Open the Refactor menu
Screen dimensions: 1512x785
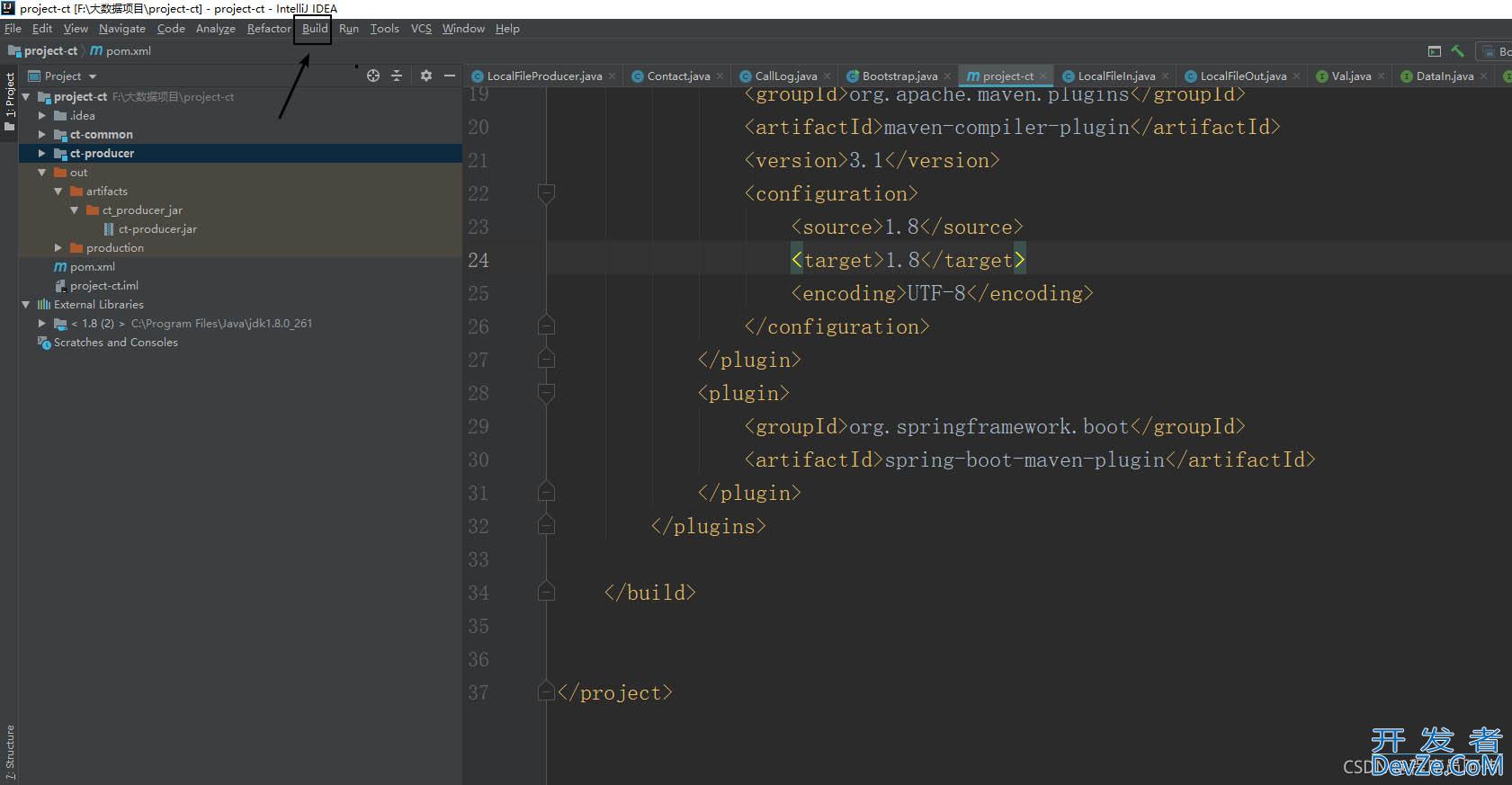(x=269, y=29)
